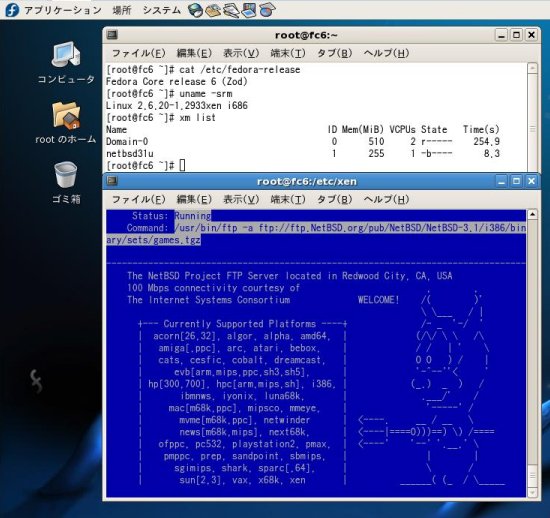Click the root@fc6:~ window title bar
Image resolution: width=550 pixels, height=518 pixels.
pyautogui.click(x=306, y=35)
